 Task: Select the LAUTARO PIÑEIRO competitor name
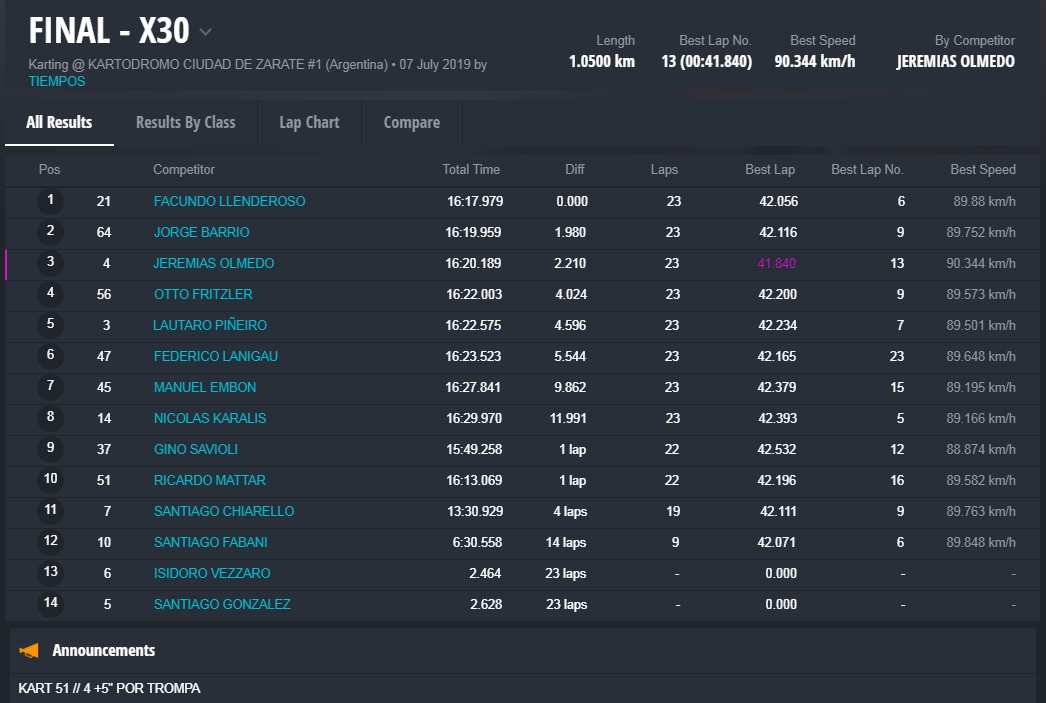point(209,325)
